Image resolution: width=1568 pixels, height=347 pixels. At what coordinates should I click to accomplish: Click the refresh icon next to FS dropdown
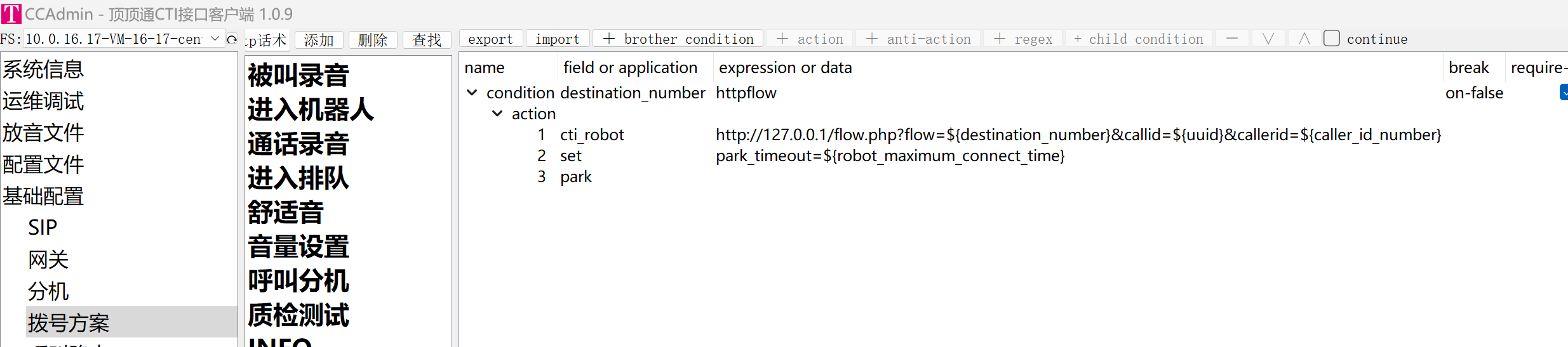pyautogui.click(x=232, y=39)
